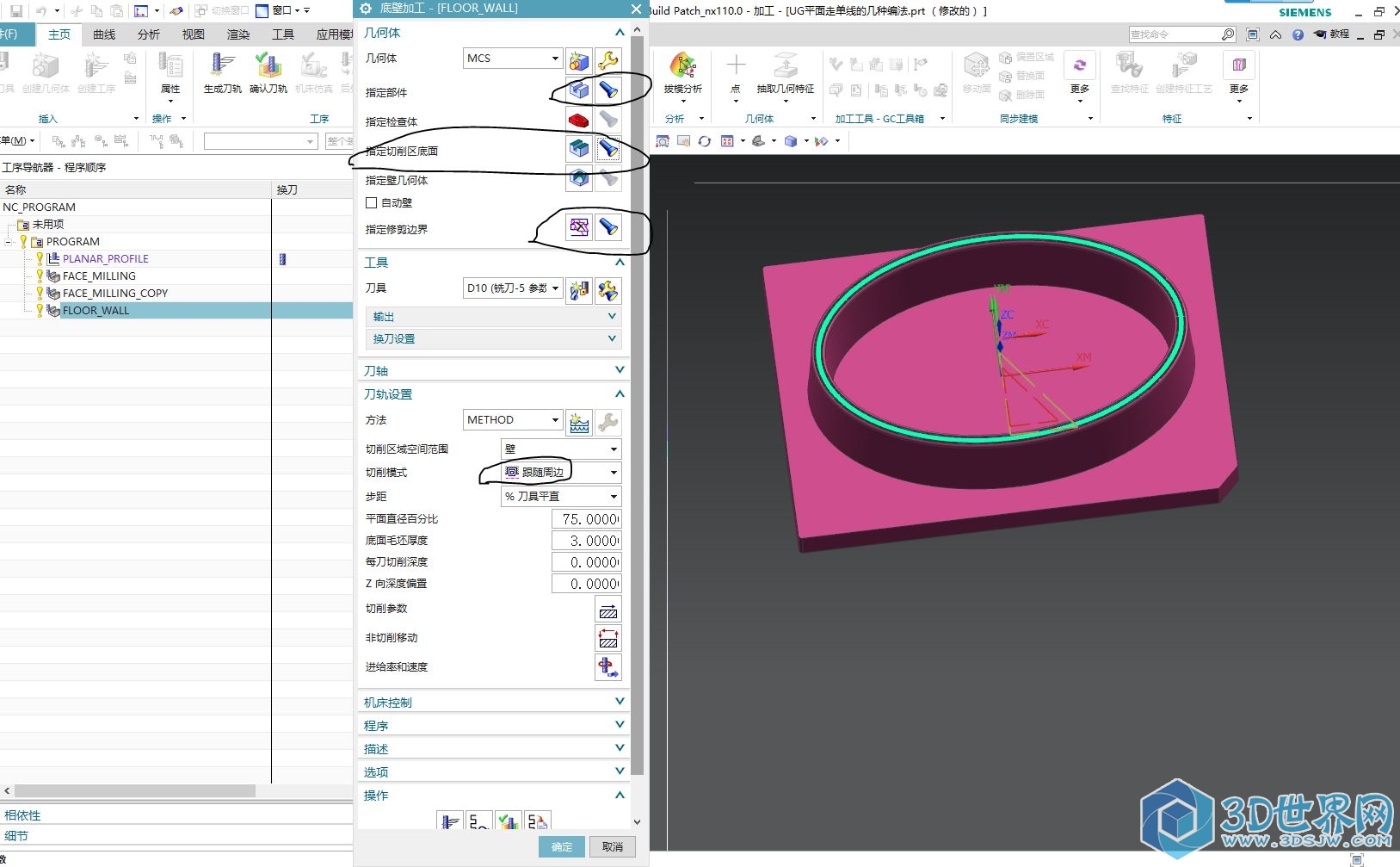Click the 指定修剪边界 trim boundary icon
This screenshot has height=867, width=1400.
(x=579, y=227)
